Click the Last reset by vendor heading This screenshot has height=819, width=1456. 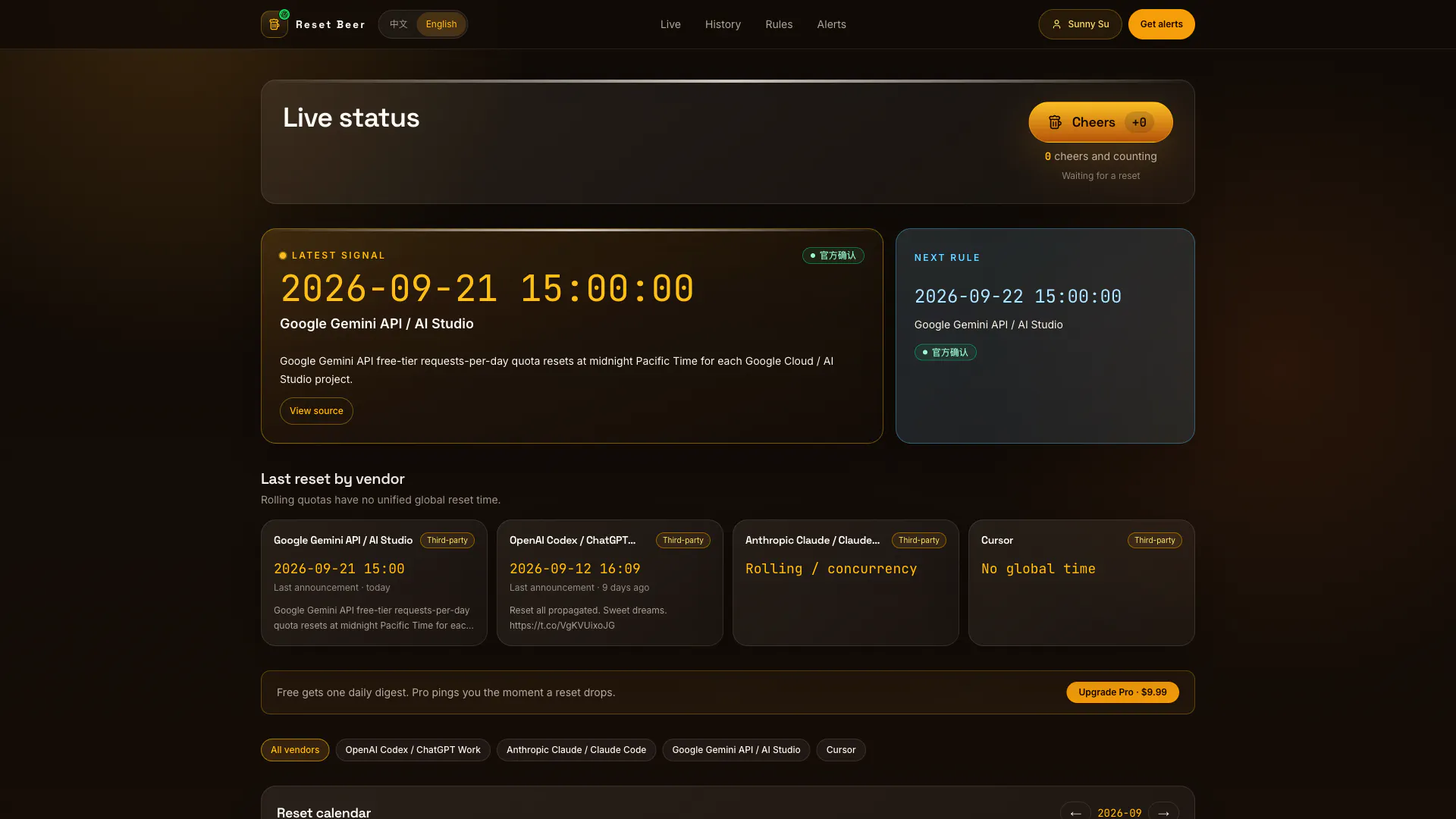pyautogui.click(x=332, y=479)
